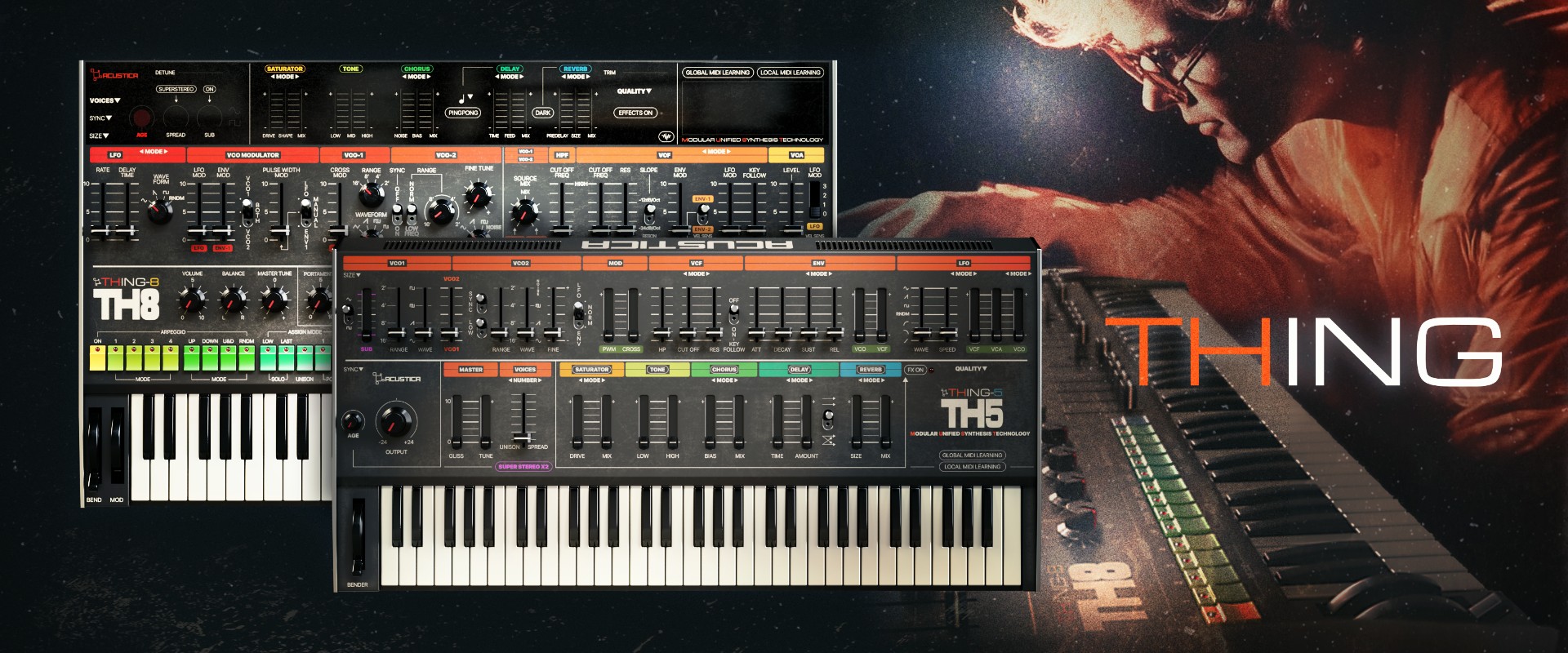Select the VCO-2 section header on TH8
This screenshot has width=1568, height=653.
(x=446, y=155)
